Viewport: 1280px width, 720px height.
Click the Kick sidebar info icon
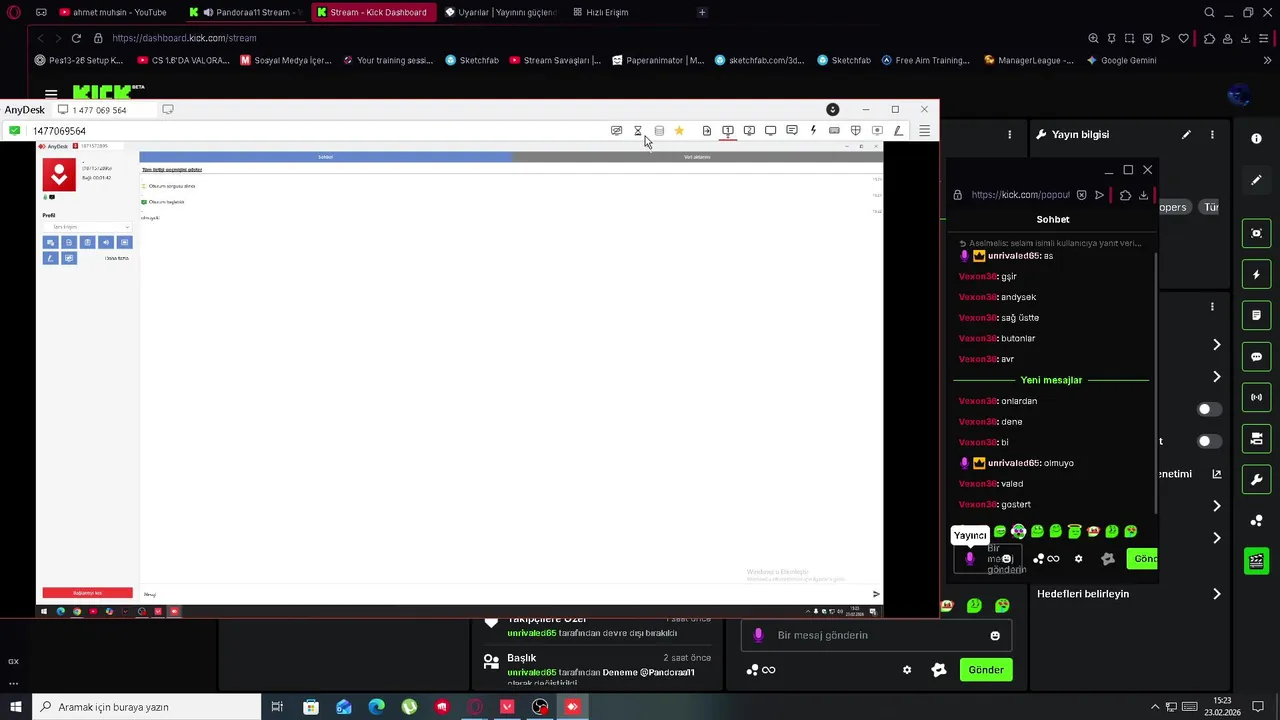tap(1257, 139)
